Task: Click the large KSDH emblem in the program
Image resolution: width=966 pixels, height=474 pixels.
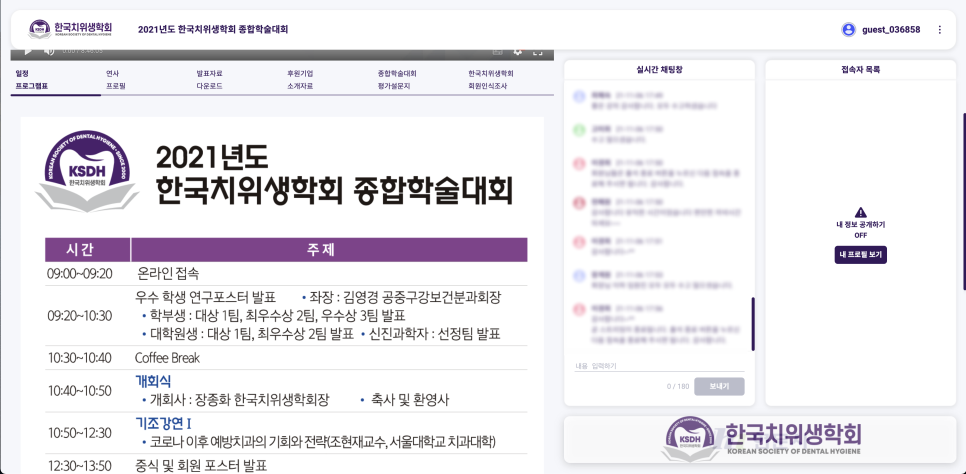Action: click(87, 169)
